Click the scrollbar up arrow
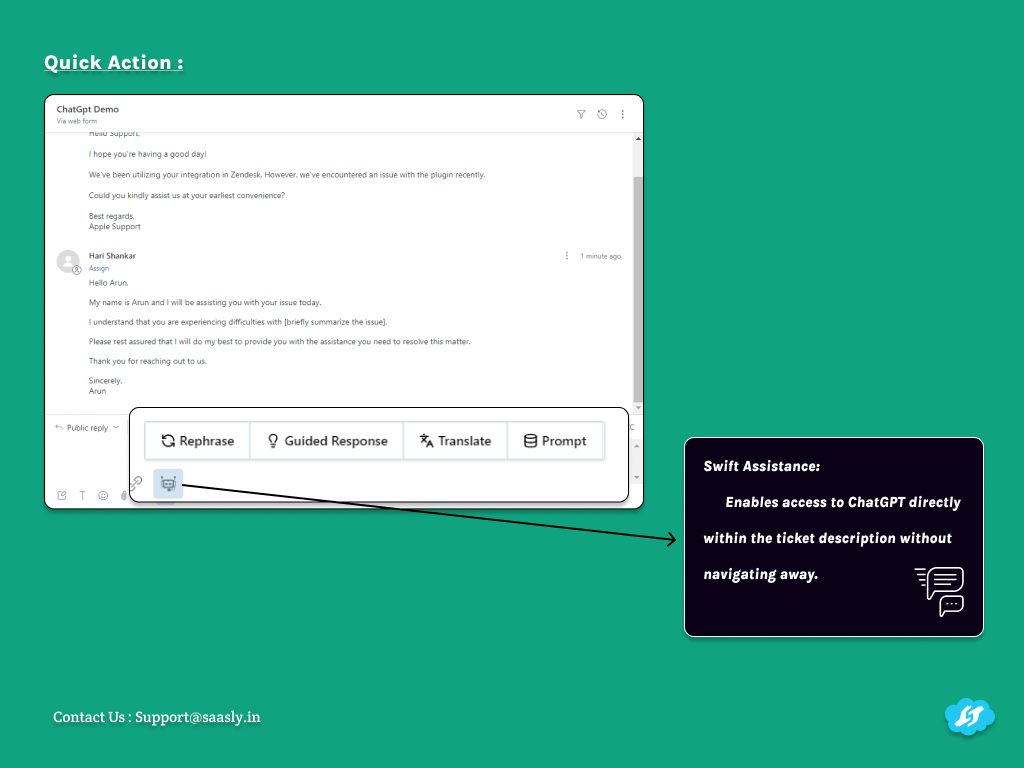Image resolution: width=1024 pixels, height=768 pixels. pos(638,141)
